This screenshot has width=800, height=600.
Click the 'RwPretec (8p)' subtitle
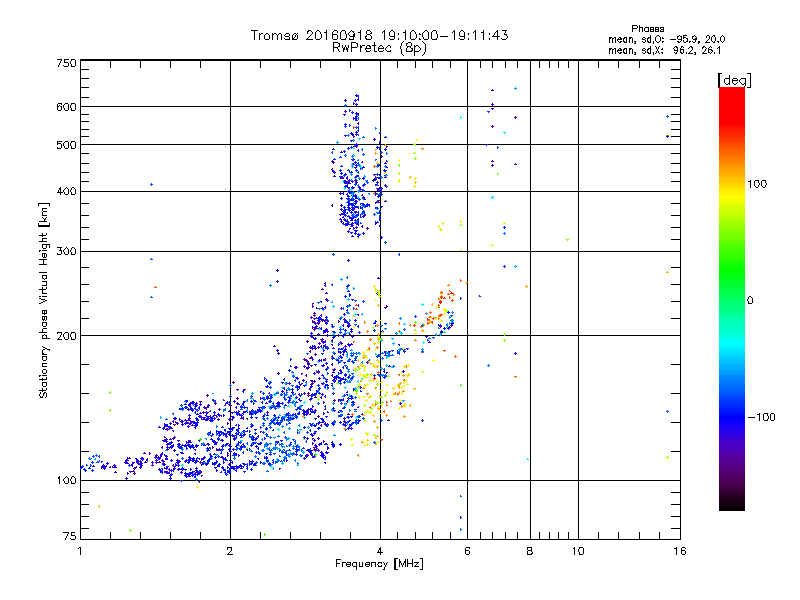(x=379, y=48)
